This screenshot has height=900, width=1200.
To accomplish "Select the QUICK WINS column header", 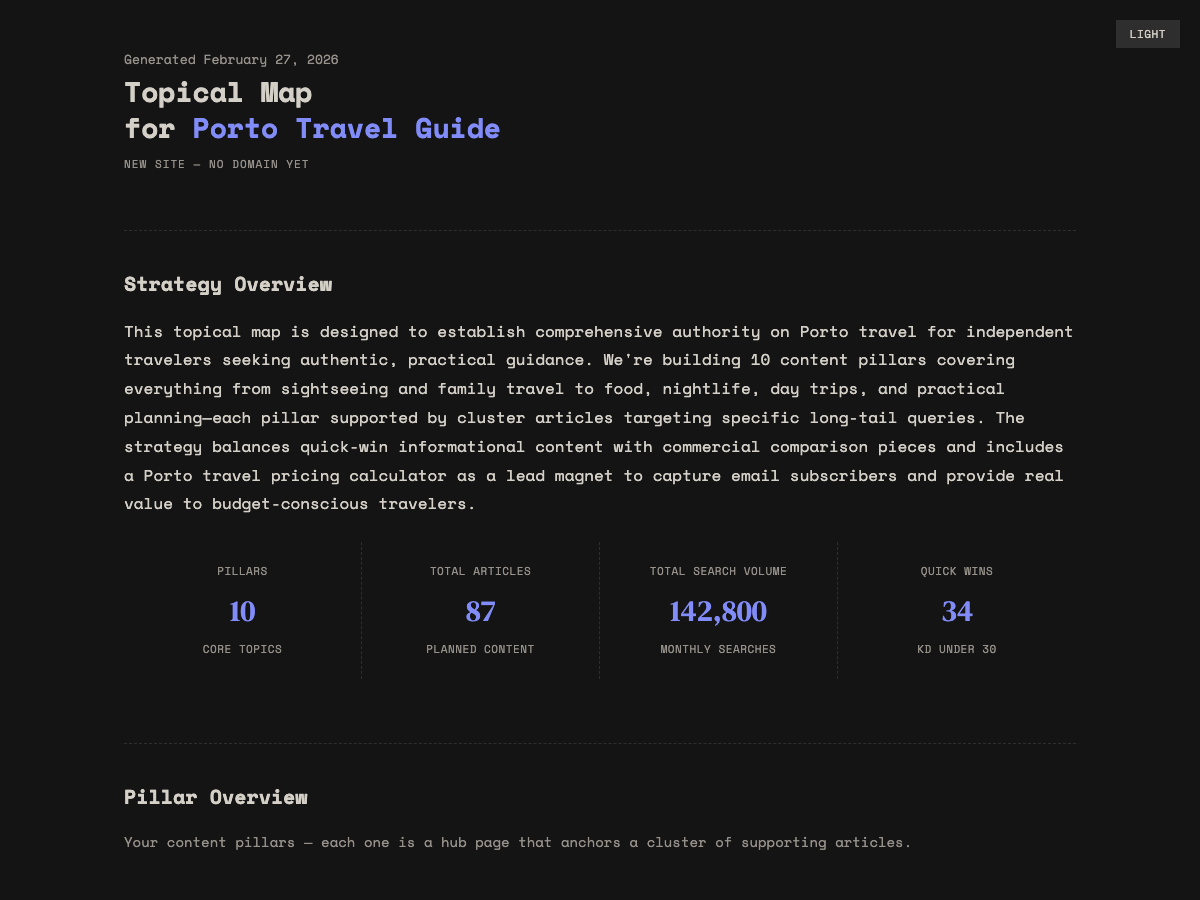I will point(956,571).
